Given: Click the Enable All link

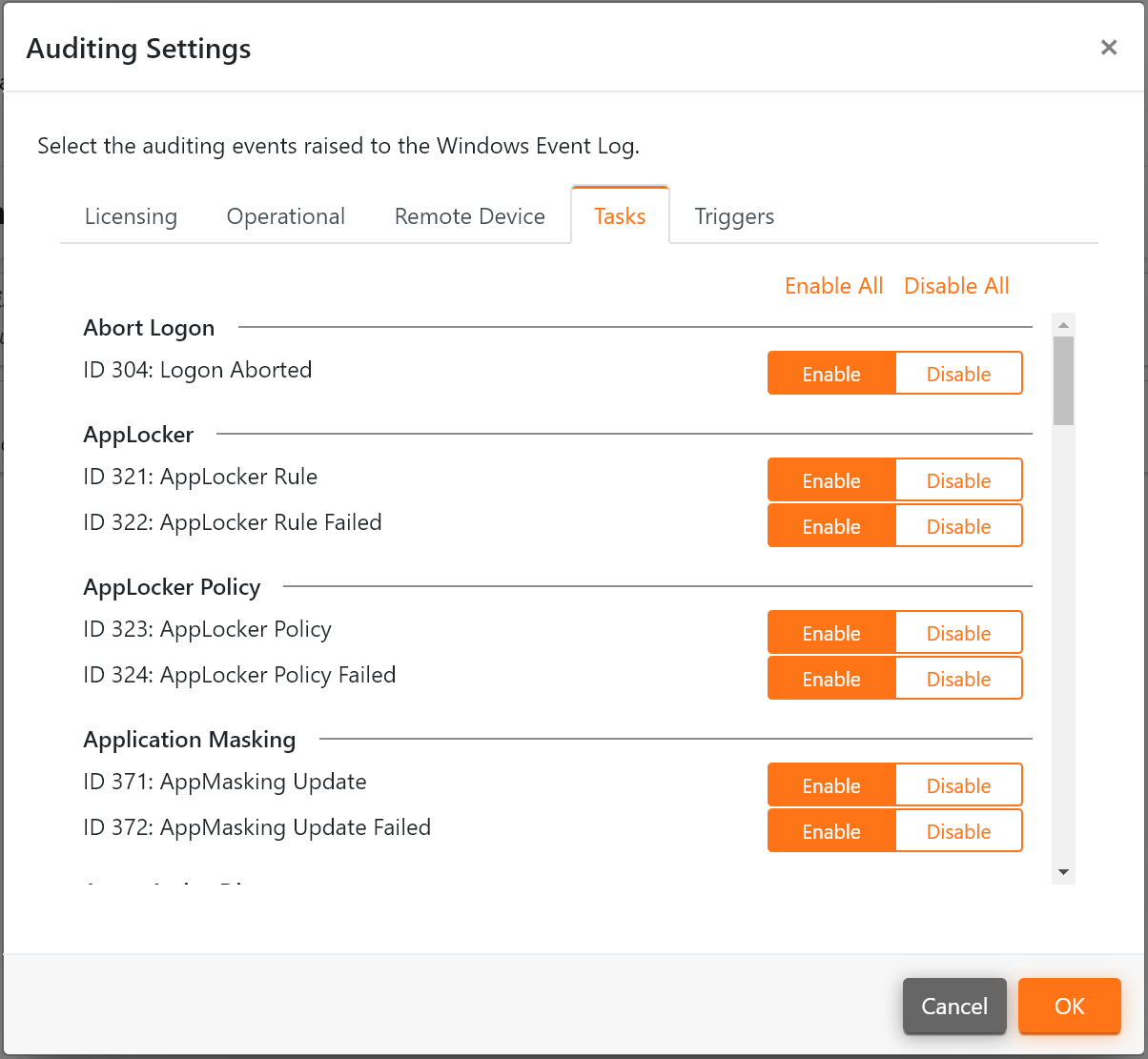Looking at the screenshot, I should [833, 286].
